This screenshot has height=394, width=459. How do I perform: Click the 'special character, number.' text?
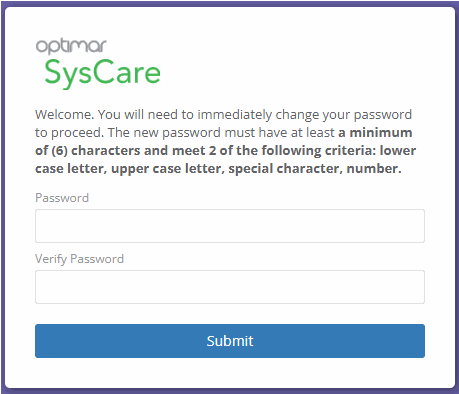[x=315, y=169]
